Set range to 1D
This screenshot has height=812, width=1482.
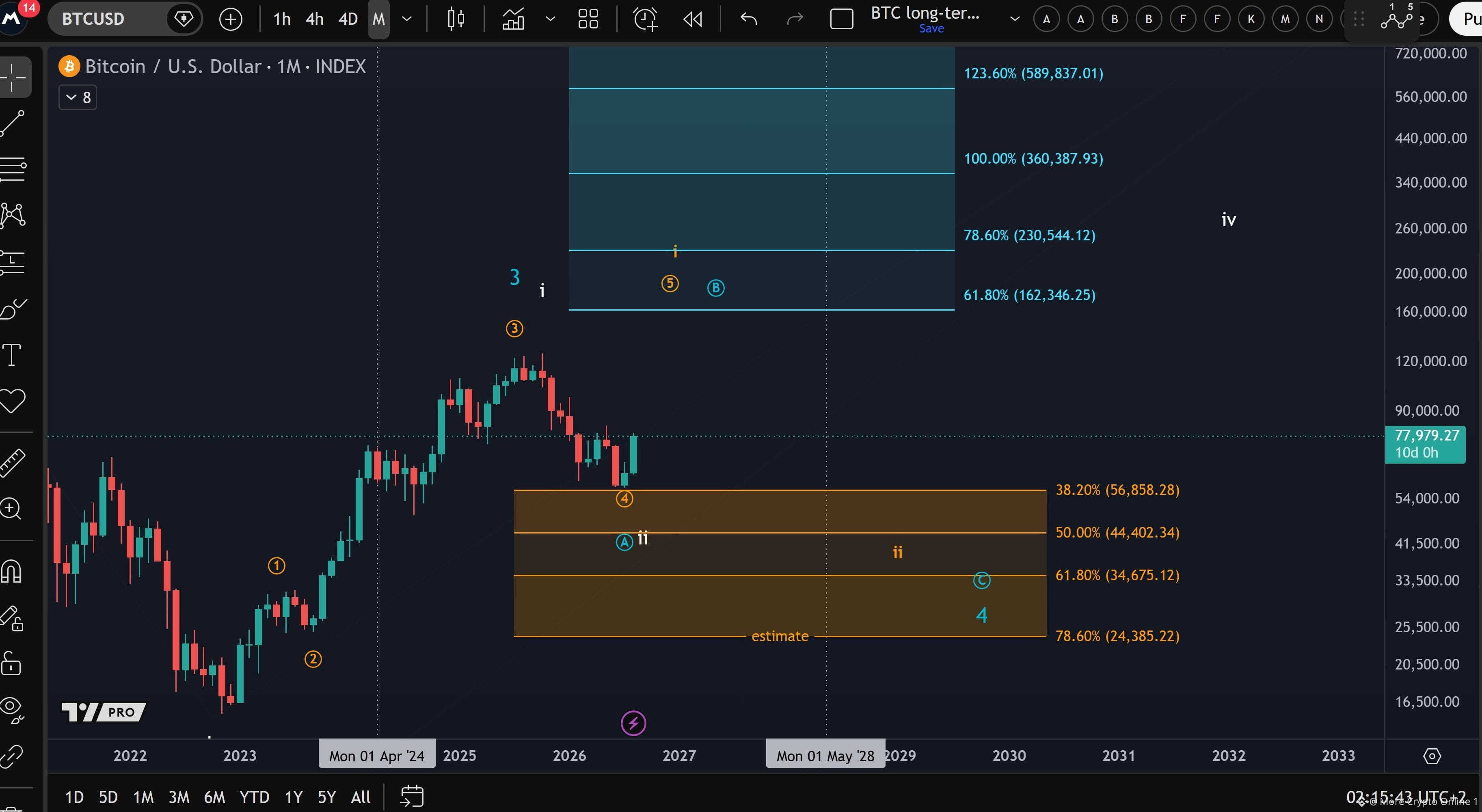74,797
